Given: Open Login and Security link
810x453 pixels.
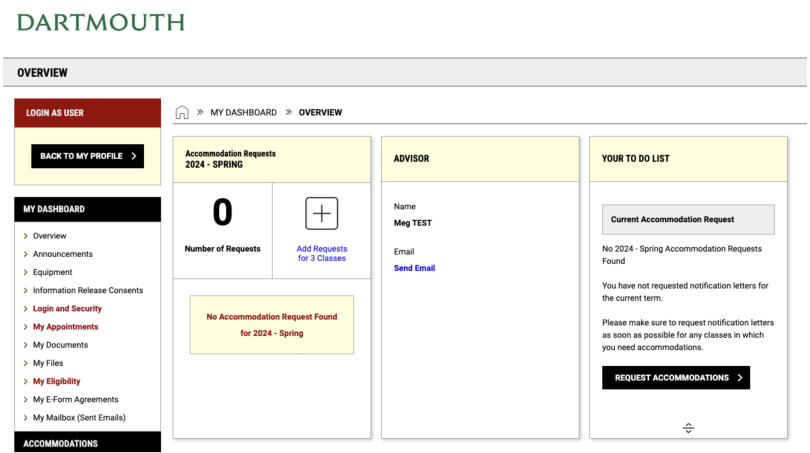Looking at the screenshot, I should pos(67,308).
